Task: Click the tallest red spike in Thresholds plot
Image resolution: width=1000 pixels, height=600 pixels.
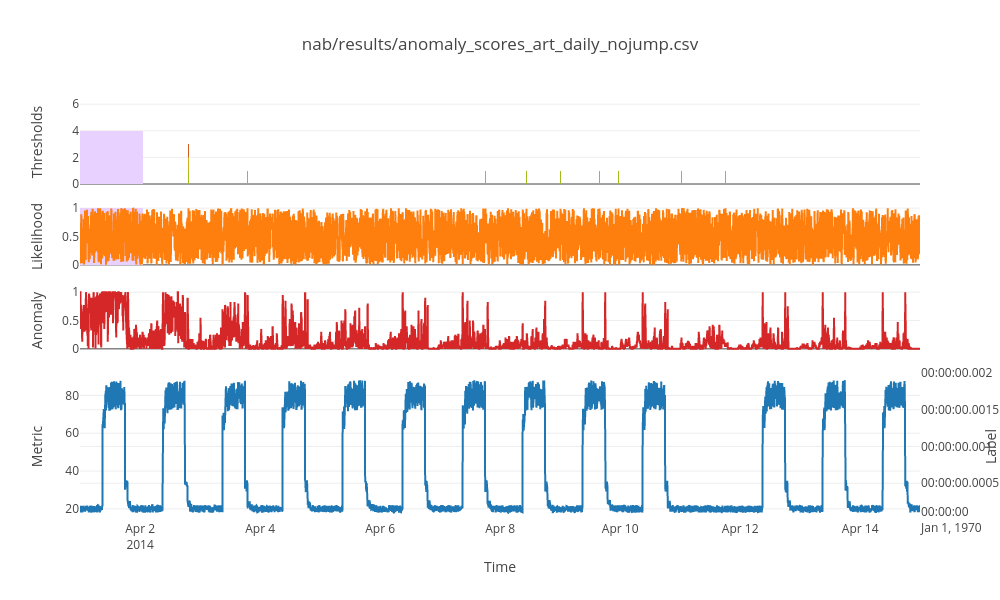Action: pyautogui.click(x=188, y=163)
